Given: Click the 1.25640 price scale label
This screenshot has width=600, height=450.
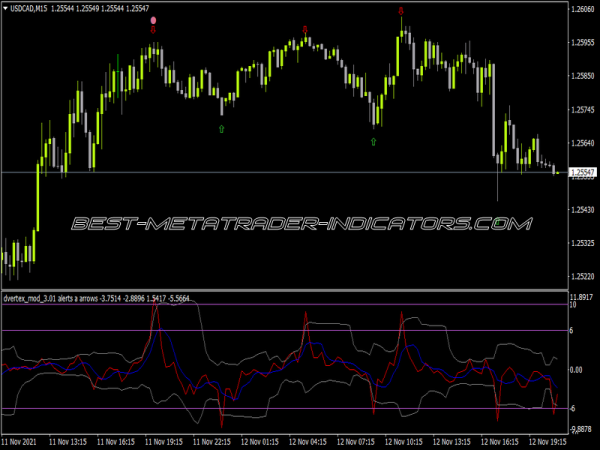Looking at the screenshot, I should click(x=582, y=143).
